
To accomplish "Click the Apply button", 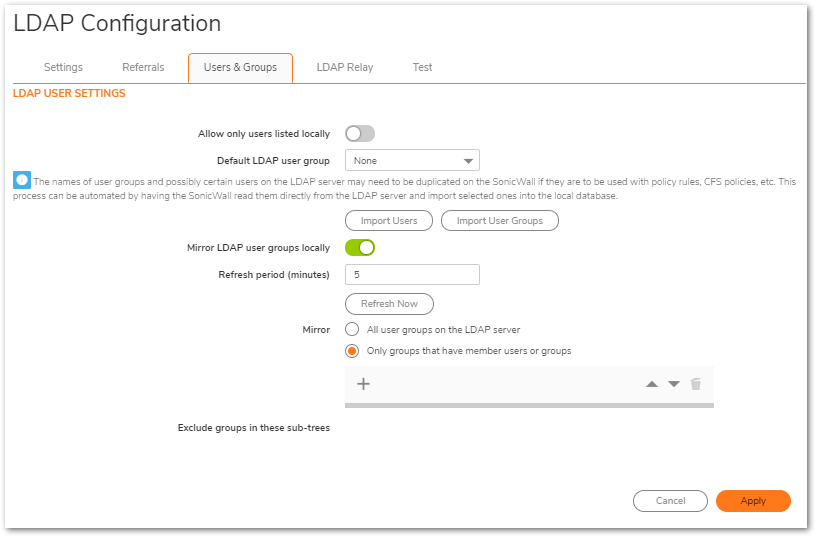I will click(753, 501).
